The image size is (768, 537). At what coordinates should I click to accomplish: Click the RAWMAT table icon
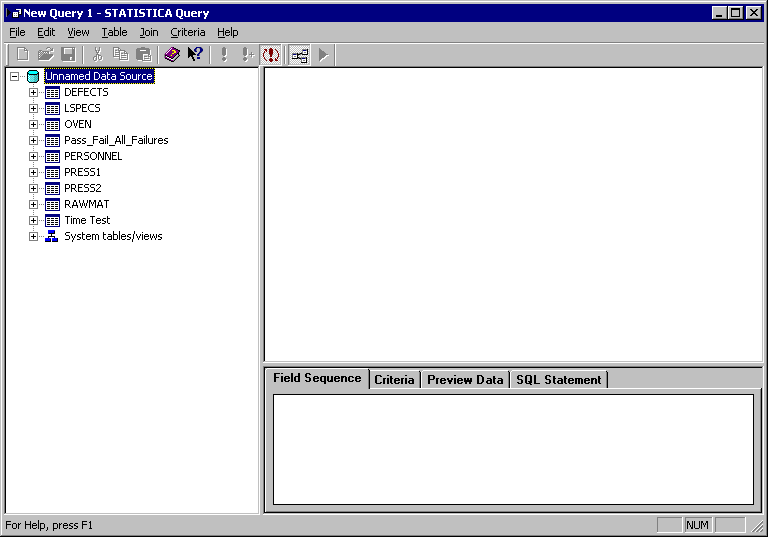pyautogui.click(x=52, y=205)
